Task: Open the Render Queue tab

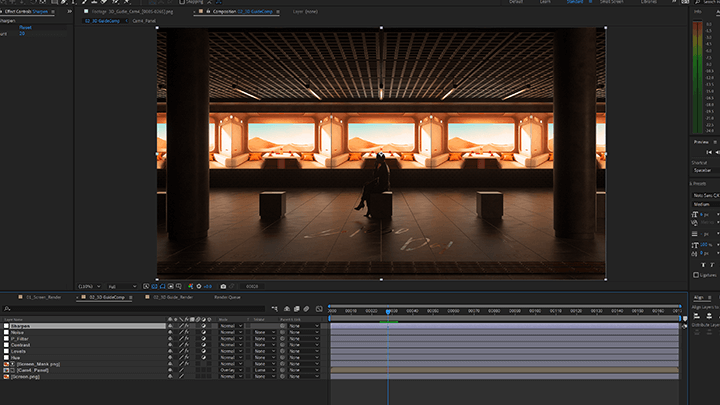Action: pos(227,297)
